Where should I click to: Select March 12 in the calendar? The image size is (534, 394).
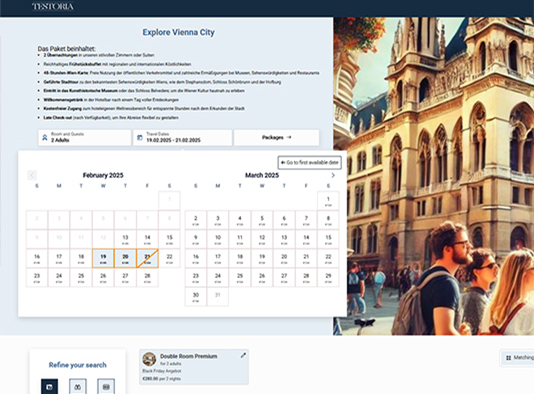[262, 239]
